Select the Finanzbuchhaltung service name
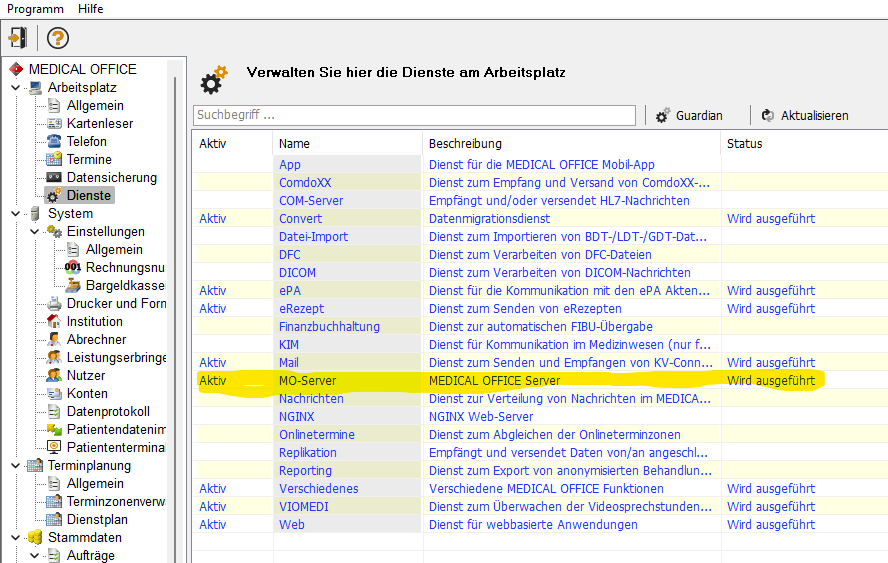Viewport: 888px width, 563px height. [329, 327]
